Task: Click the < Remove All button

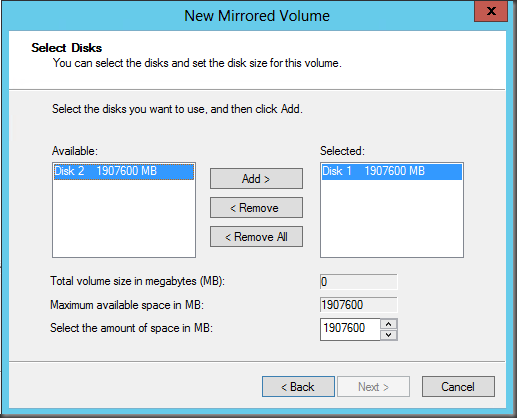Action: point(256,237)
